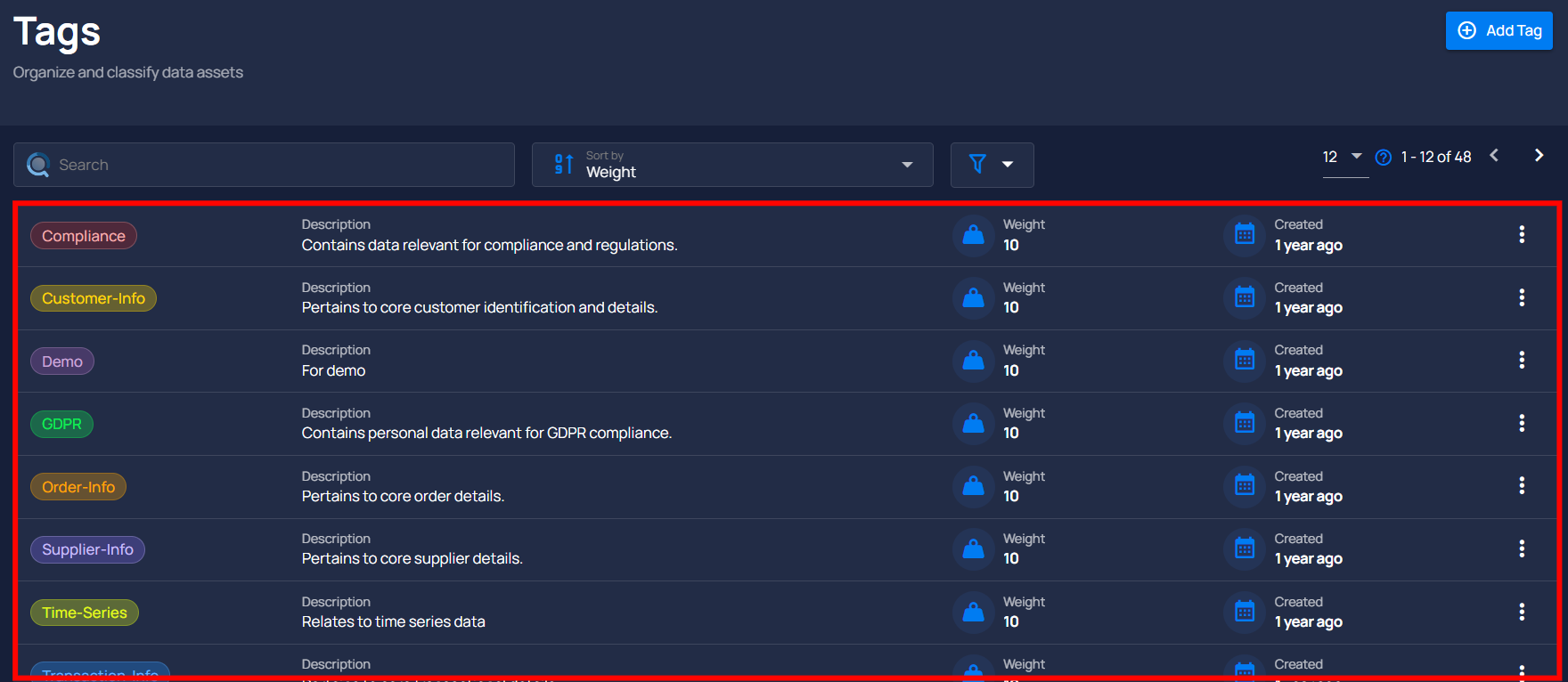Click 'Organize and classify data assets' subtitle

click(x=127, y=72)
